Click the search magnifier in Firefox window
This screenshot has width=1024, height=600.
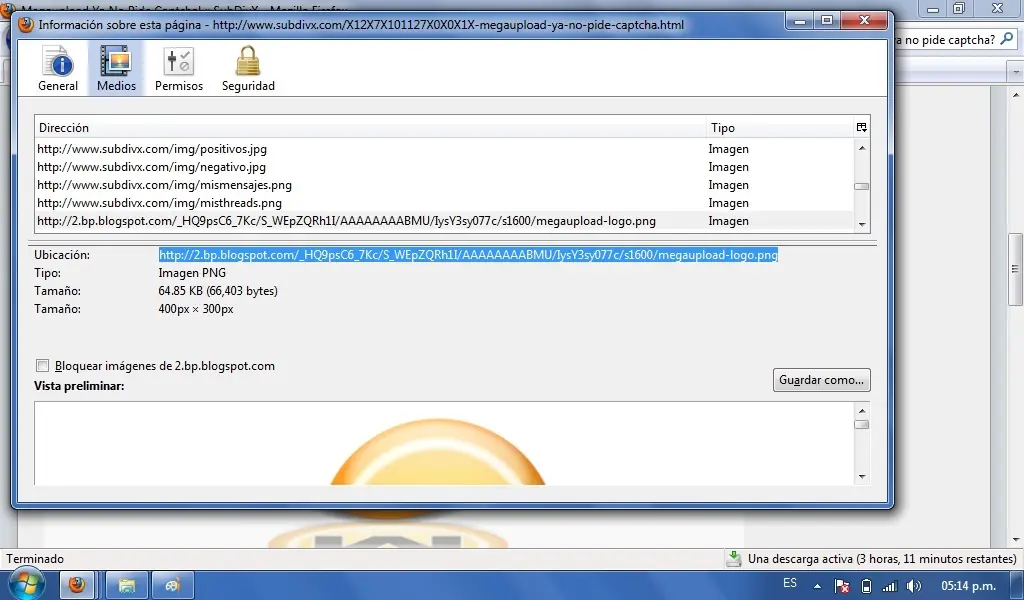coord(1007,39)
